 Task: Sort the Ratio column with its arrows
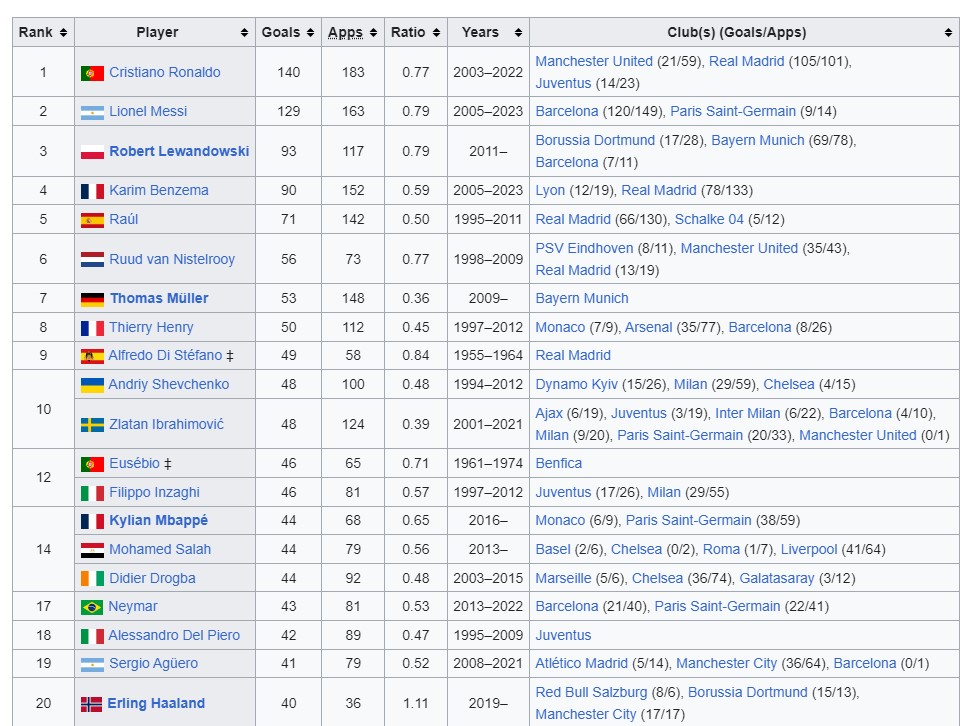437,33
